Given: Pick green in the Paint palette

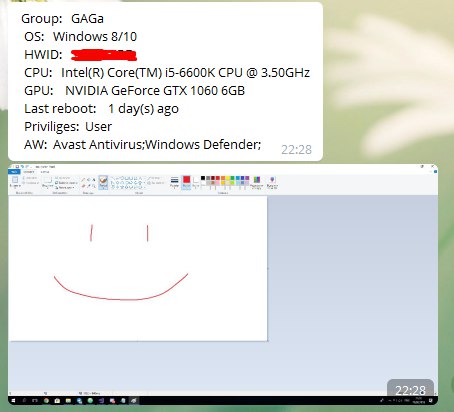Looking at the screenshot, I should coord(233,178).
